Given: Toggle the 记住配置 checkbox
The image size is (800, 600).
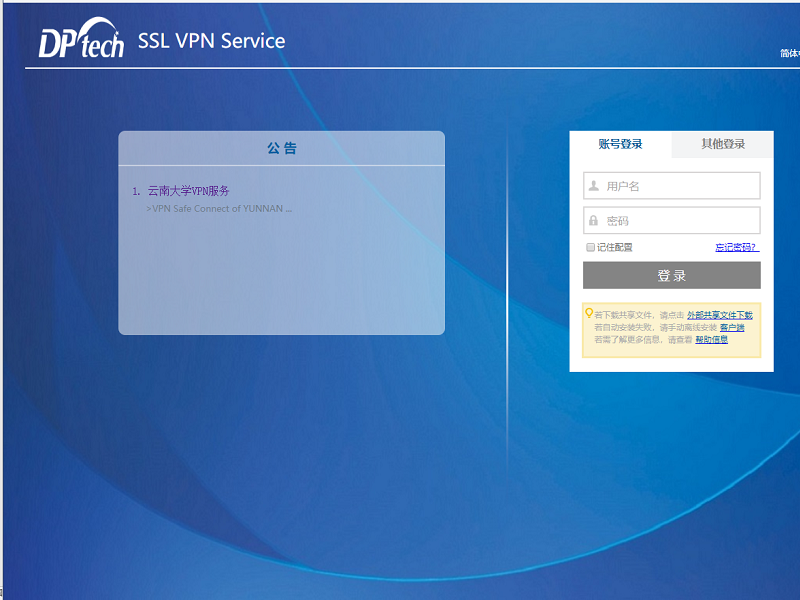Looking at the screenshot, I should click(x=590, y=247).
